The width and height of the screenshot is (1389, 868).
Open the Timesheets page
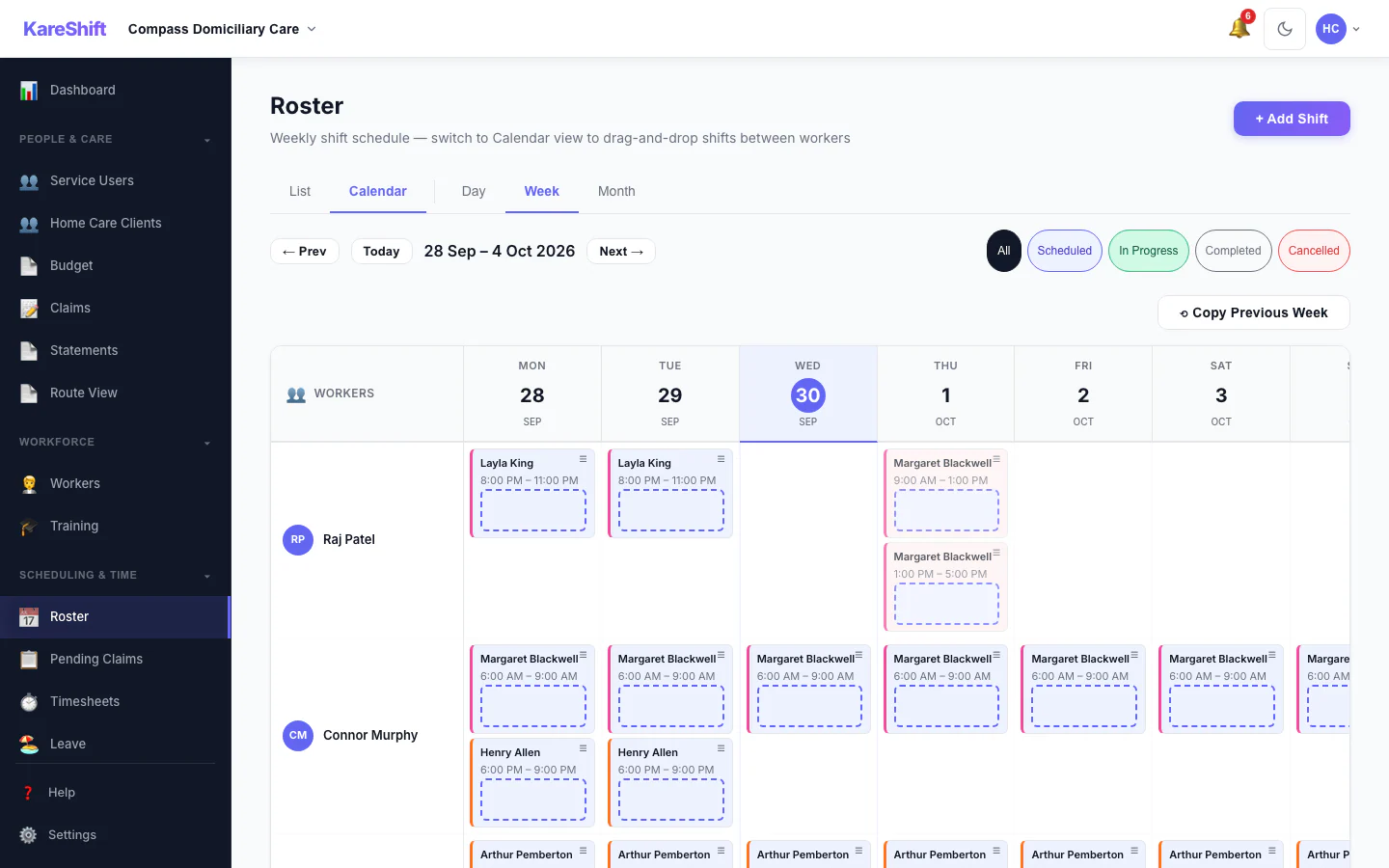[116, 701]
